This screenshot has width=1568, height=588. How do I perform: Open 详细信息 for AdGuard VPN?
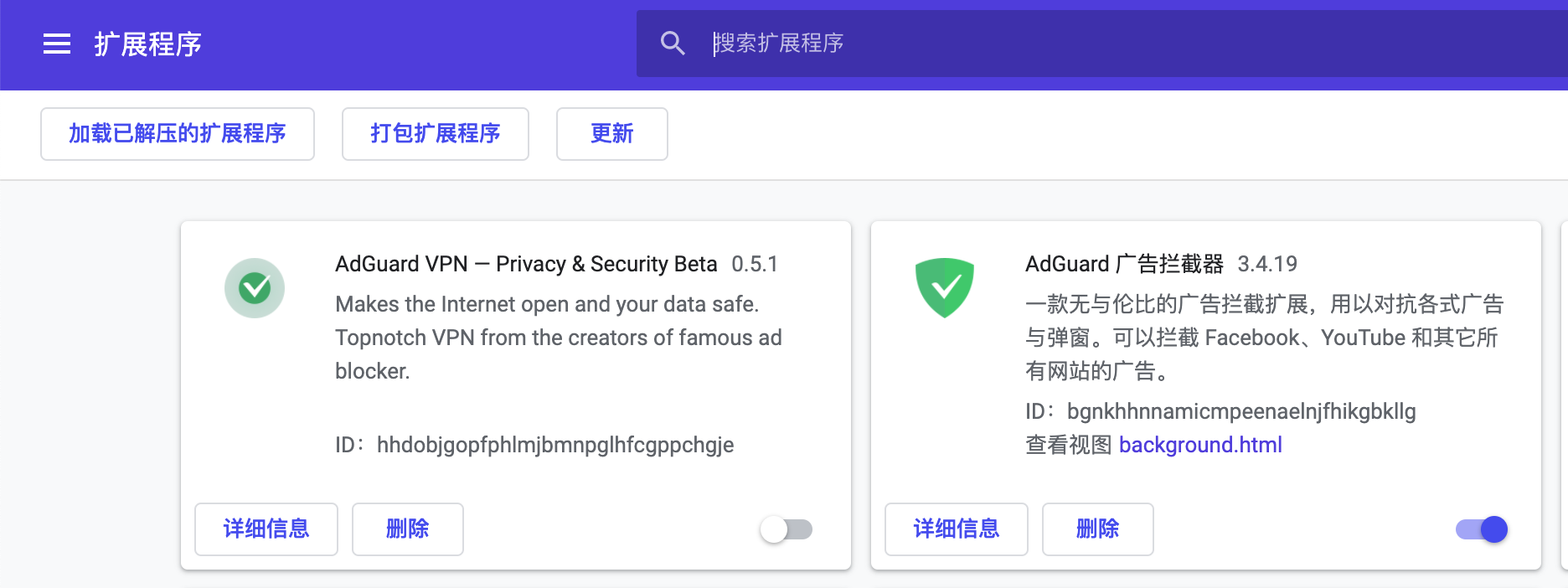(x=266, y=529)
